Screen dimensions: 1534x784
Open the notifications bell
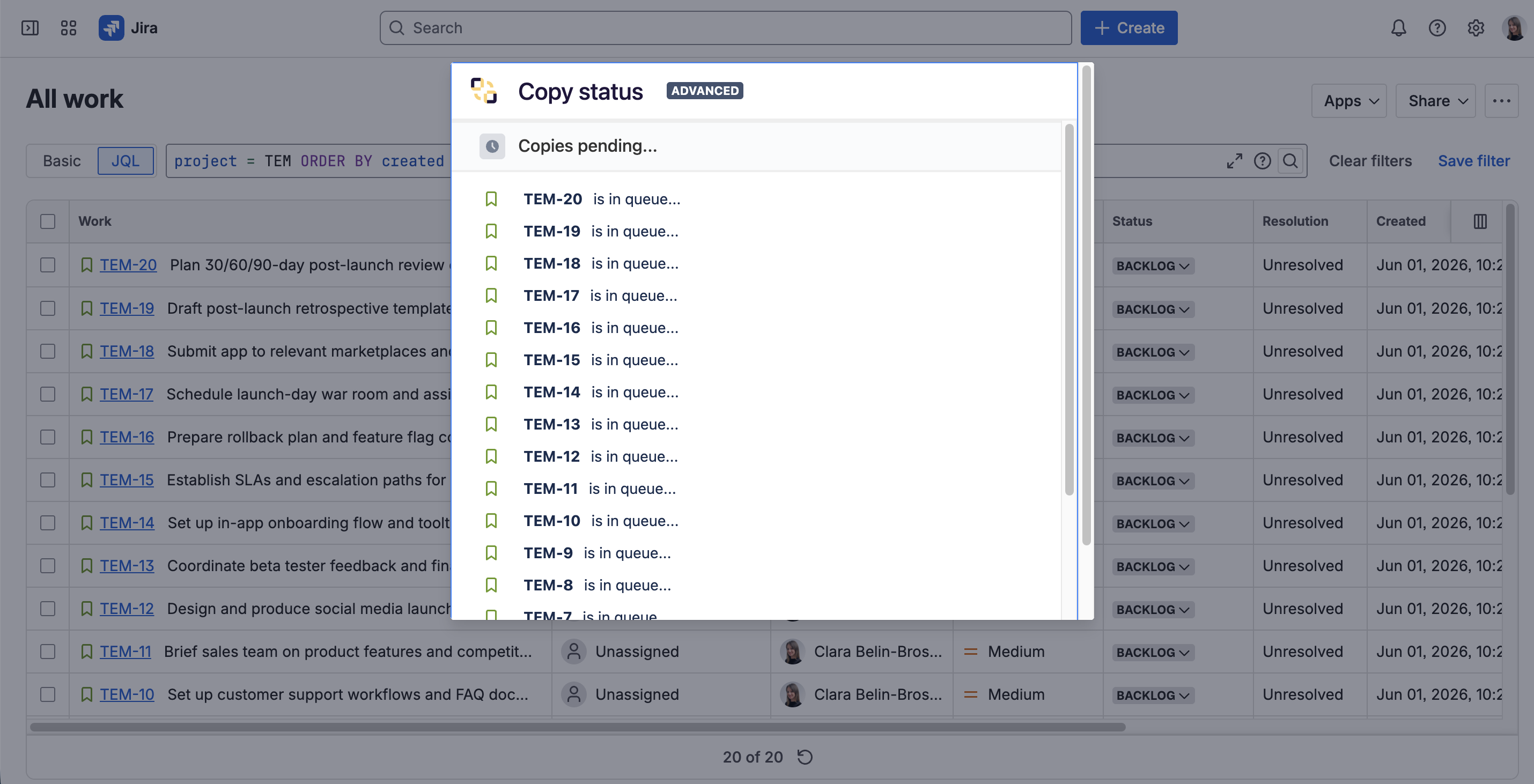tap(1398, 28)
